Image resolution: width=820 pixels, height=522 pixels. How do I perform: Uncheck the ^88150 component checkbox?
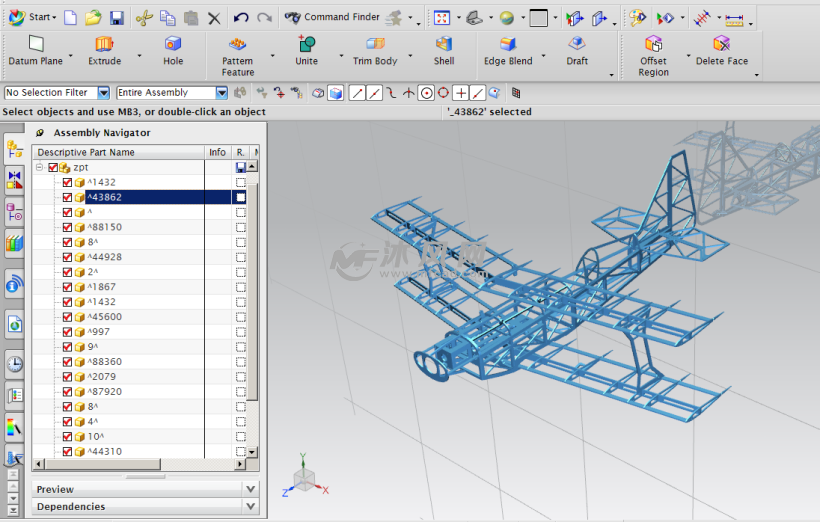pyautogui.click(x=68, y=227)
